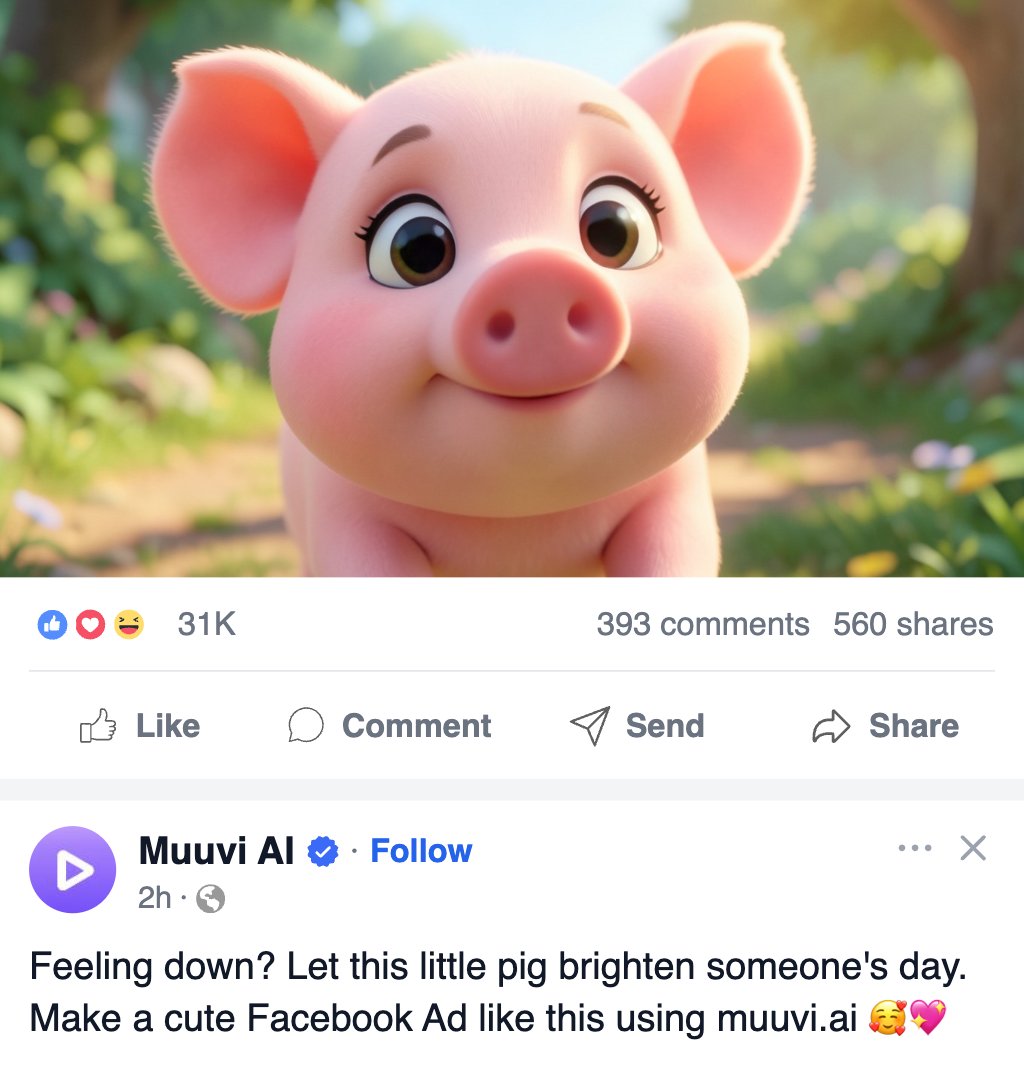This screenshot has height=1071, width=1024.
Task: Open the three-dot post options menu
Action: click(x=915, y=848)
